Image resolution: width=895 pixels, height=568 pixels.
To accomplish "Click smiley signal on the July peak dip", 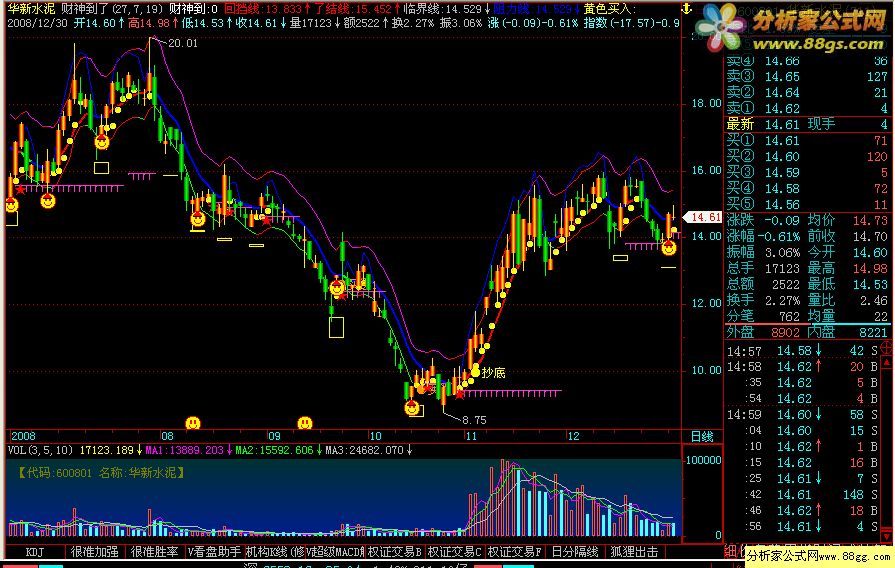I will 102,142.
